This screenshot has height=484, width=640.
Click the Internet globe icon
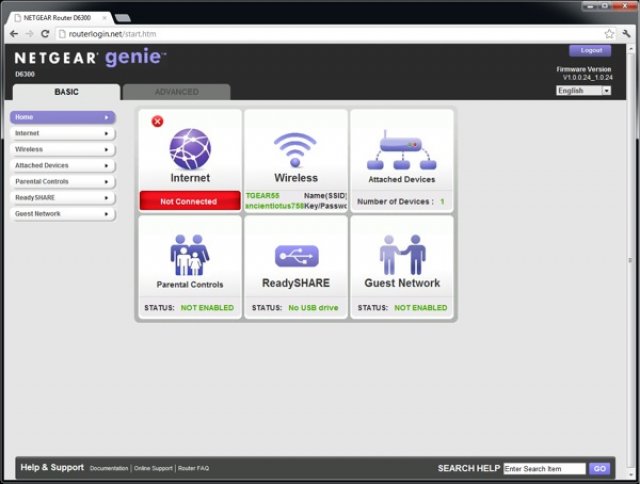coord(190,149)
